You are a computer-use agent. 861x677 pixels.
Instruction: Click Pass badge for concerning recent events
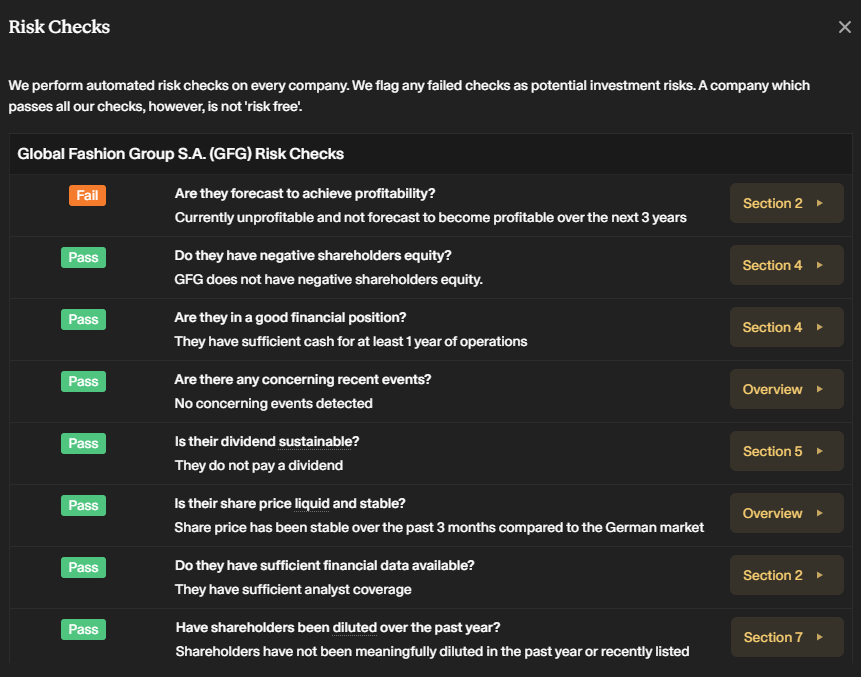(83, 382)
